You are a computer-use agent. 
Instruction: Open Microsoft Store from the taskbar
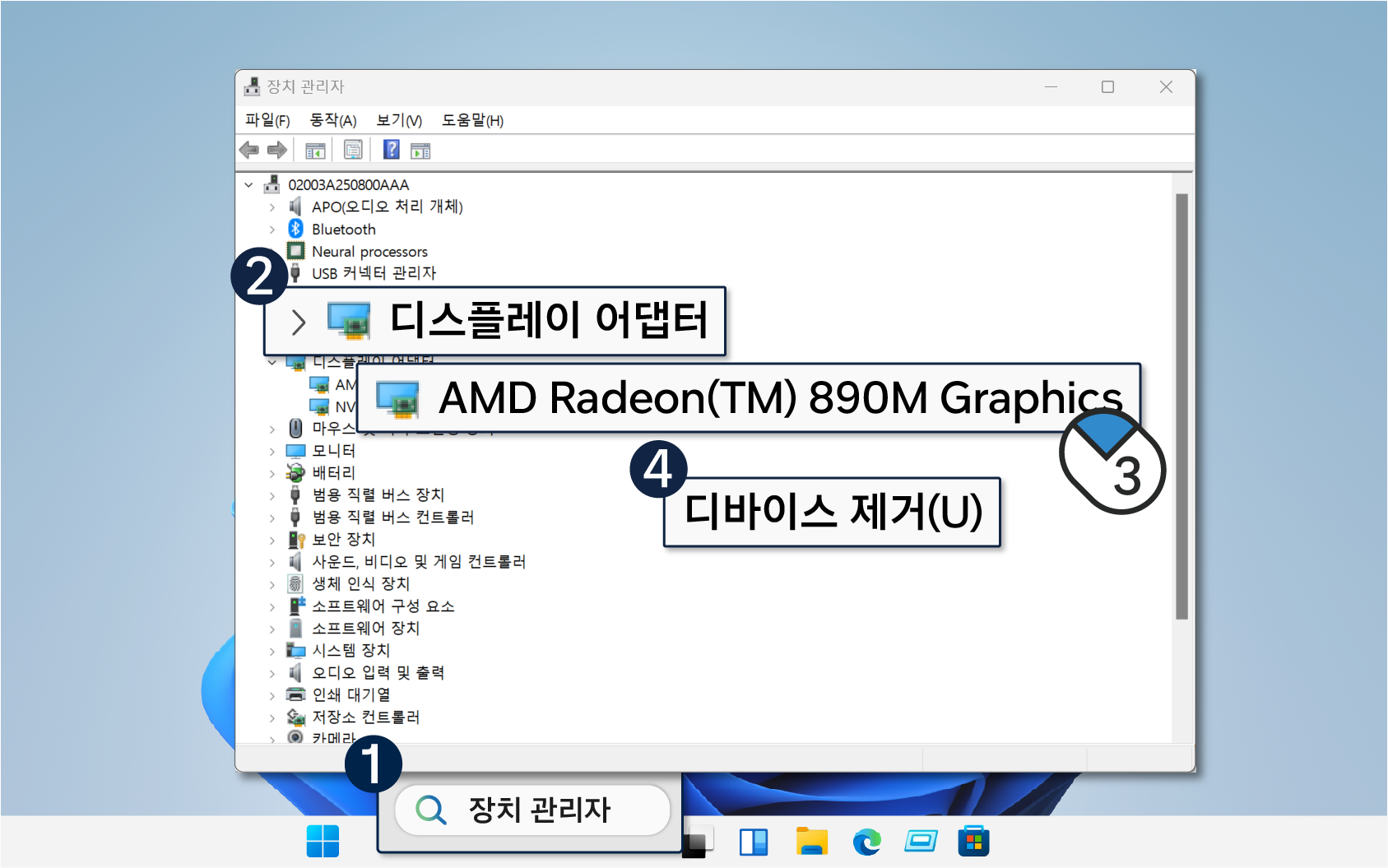click(x=973, y=842)
